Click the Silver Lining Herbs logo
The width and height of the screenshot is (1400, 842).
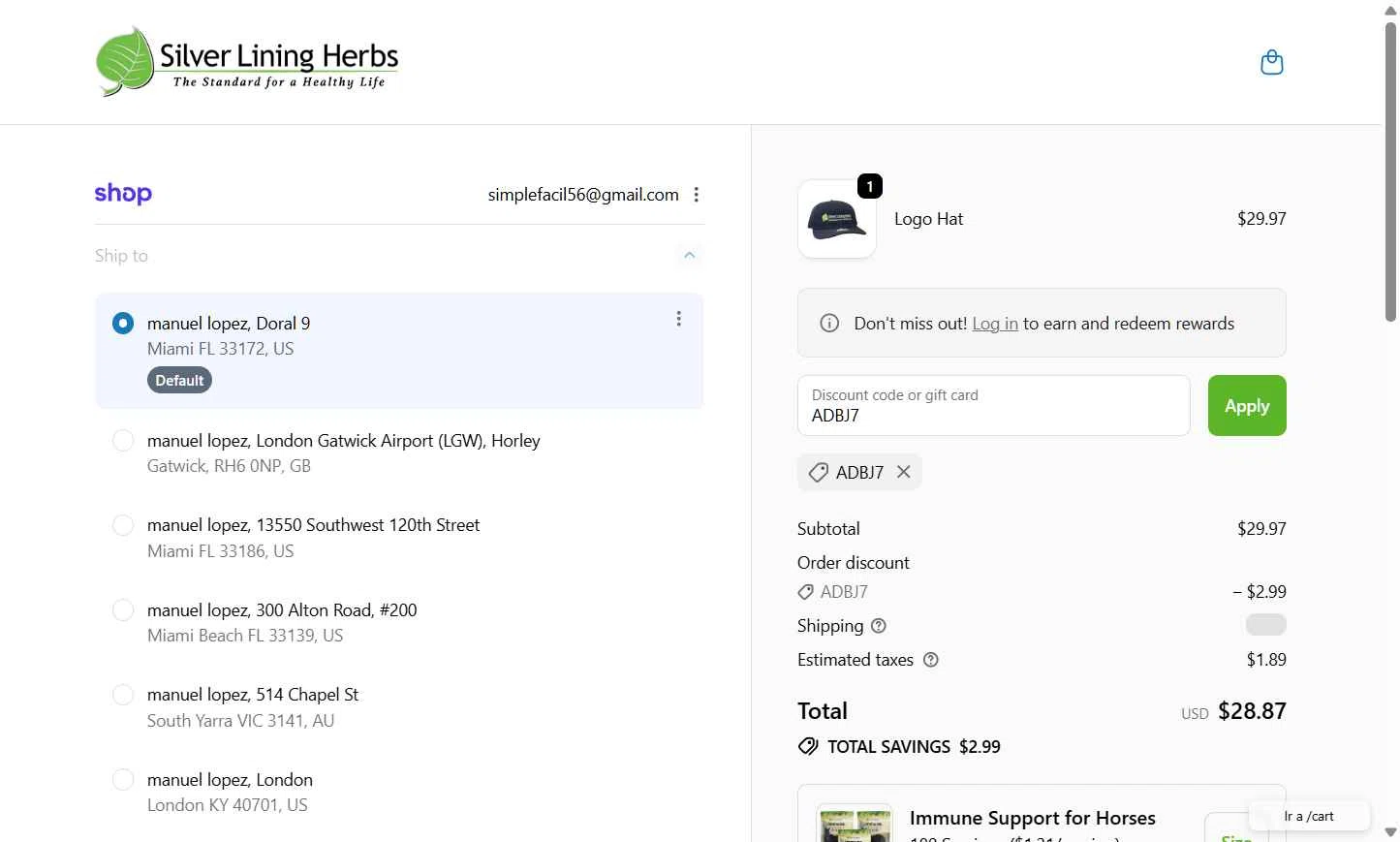248,62
